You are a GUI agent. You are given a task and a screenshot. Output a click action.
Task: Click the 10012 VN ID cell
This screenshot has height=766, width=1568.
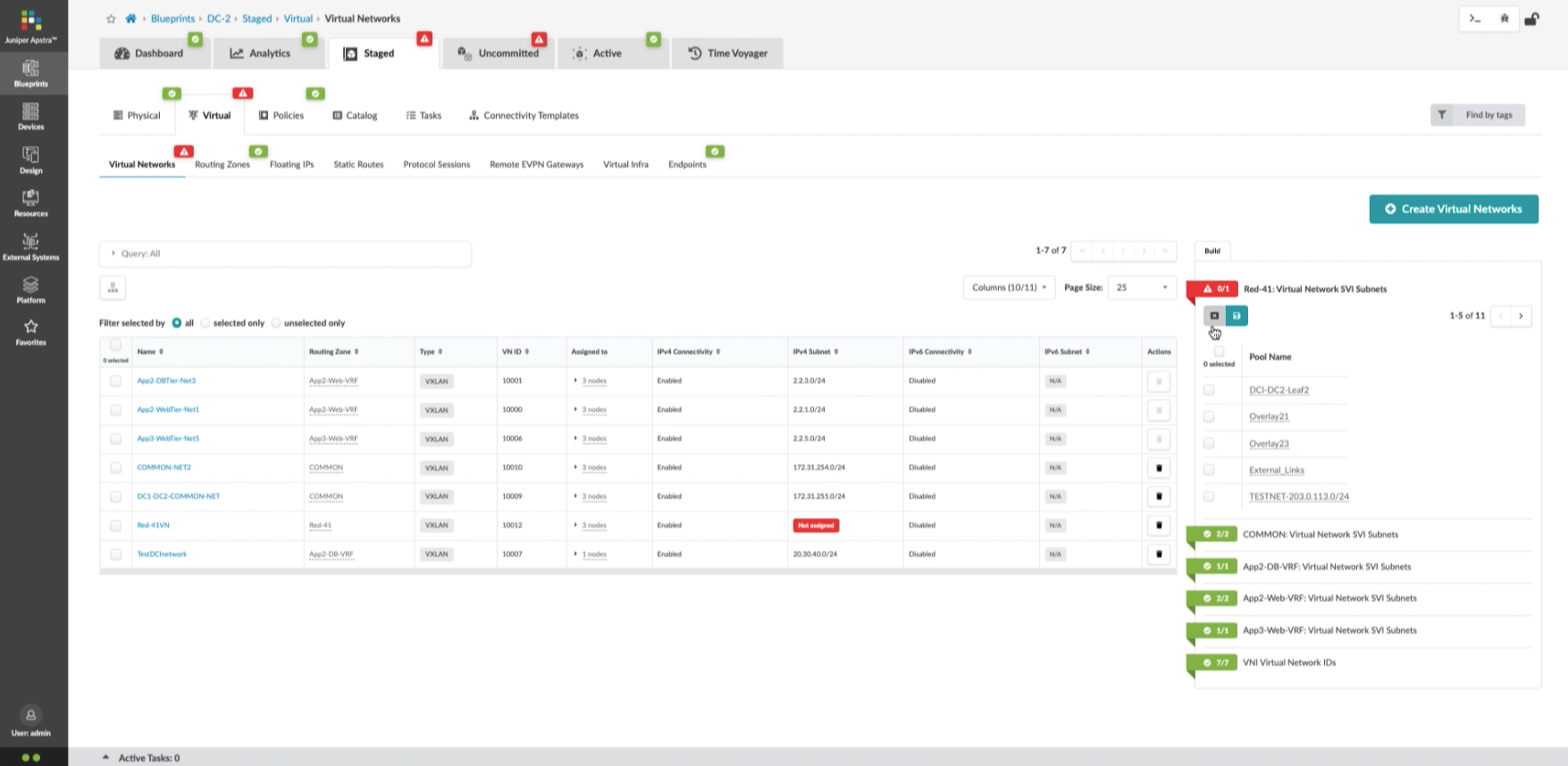tap(512, 526)
